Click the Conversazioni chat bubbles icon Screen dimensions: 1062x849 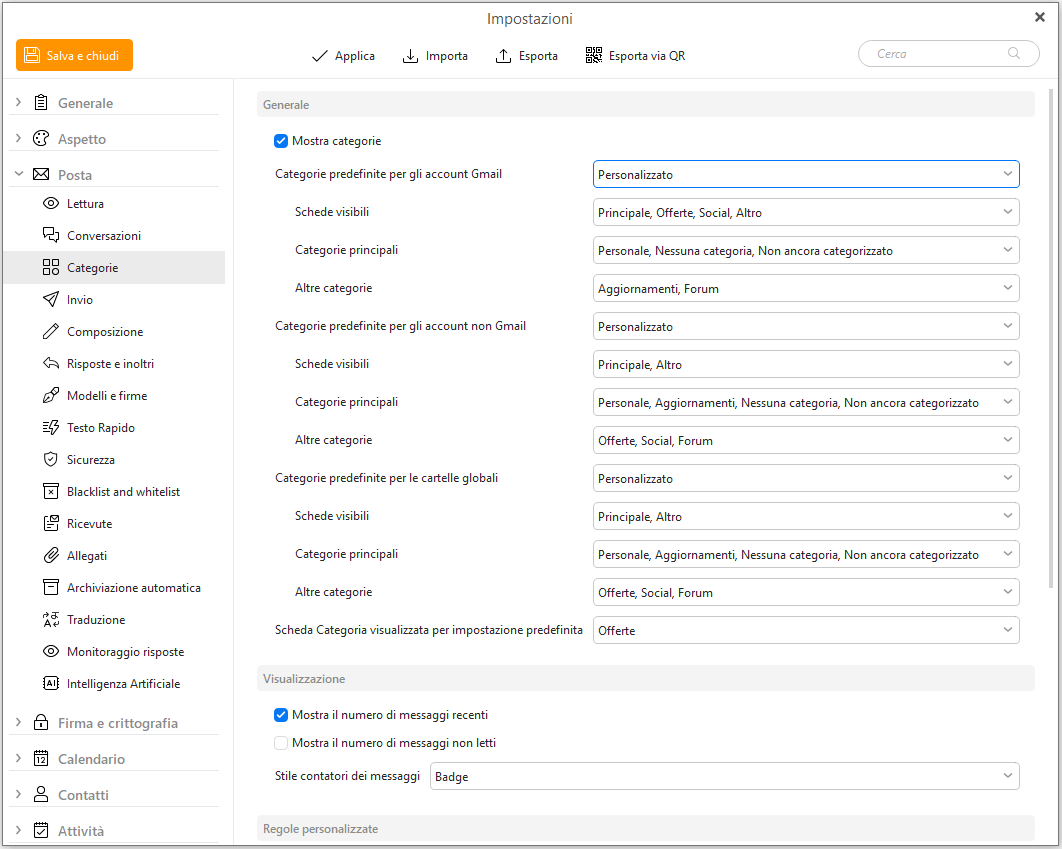click(x=51, y=236)
